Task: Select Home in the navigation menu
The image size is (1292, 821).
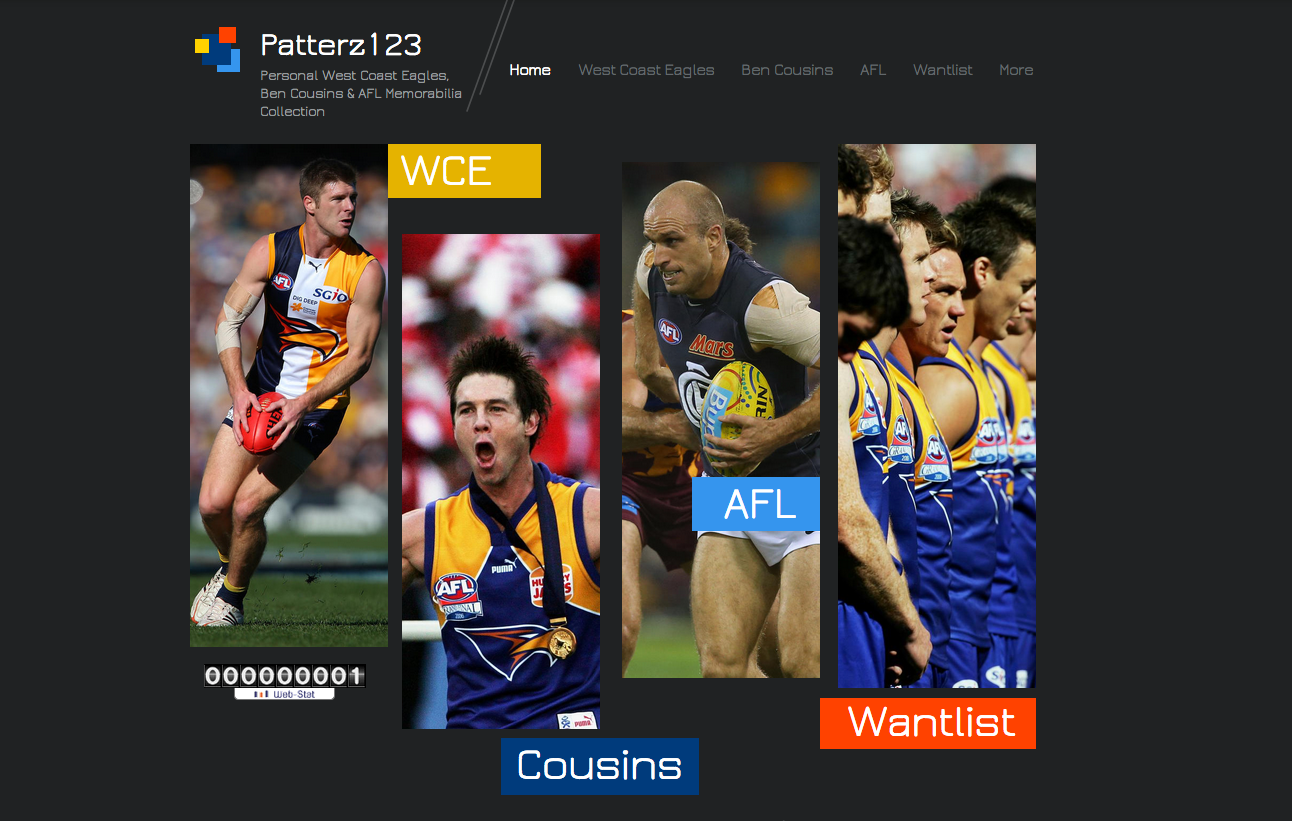Action: (530, 70)
